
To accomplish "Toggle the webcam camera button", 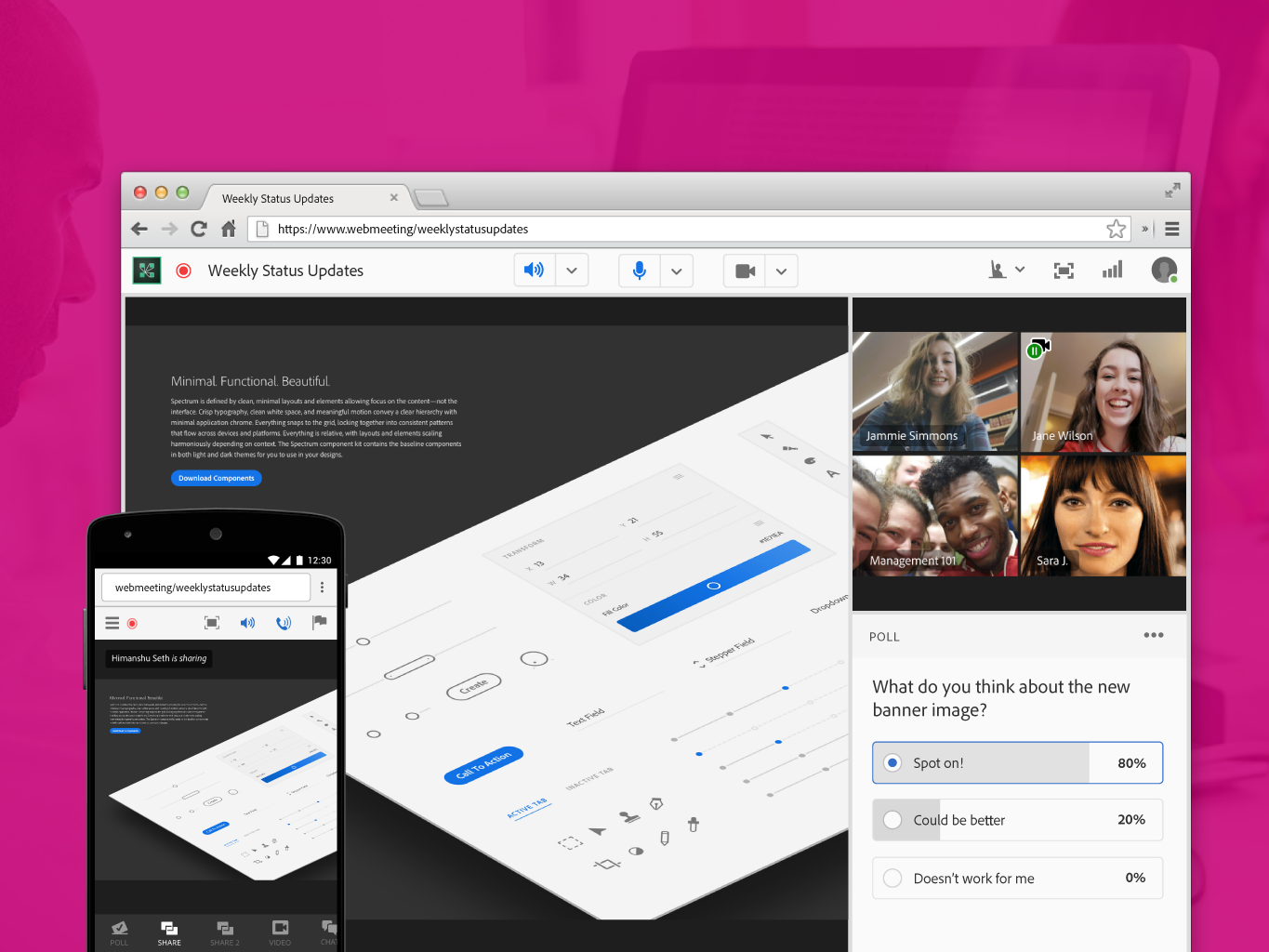I will 745,271.
